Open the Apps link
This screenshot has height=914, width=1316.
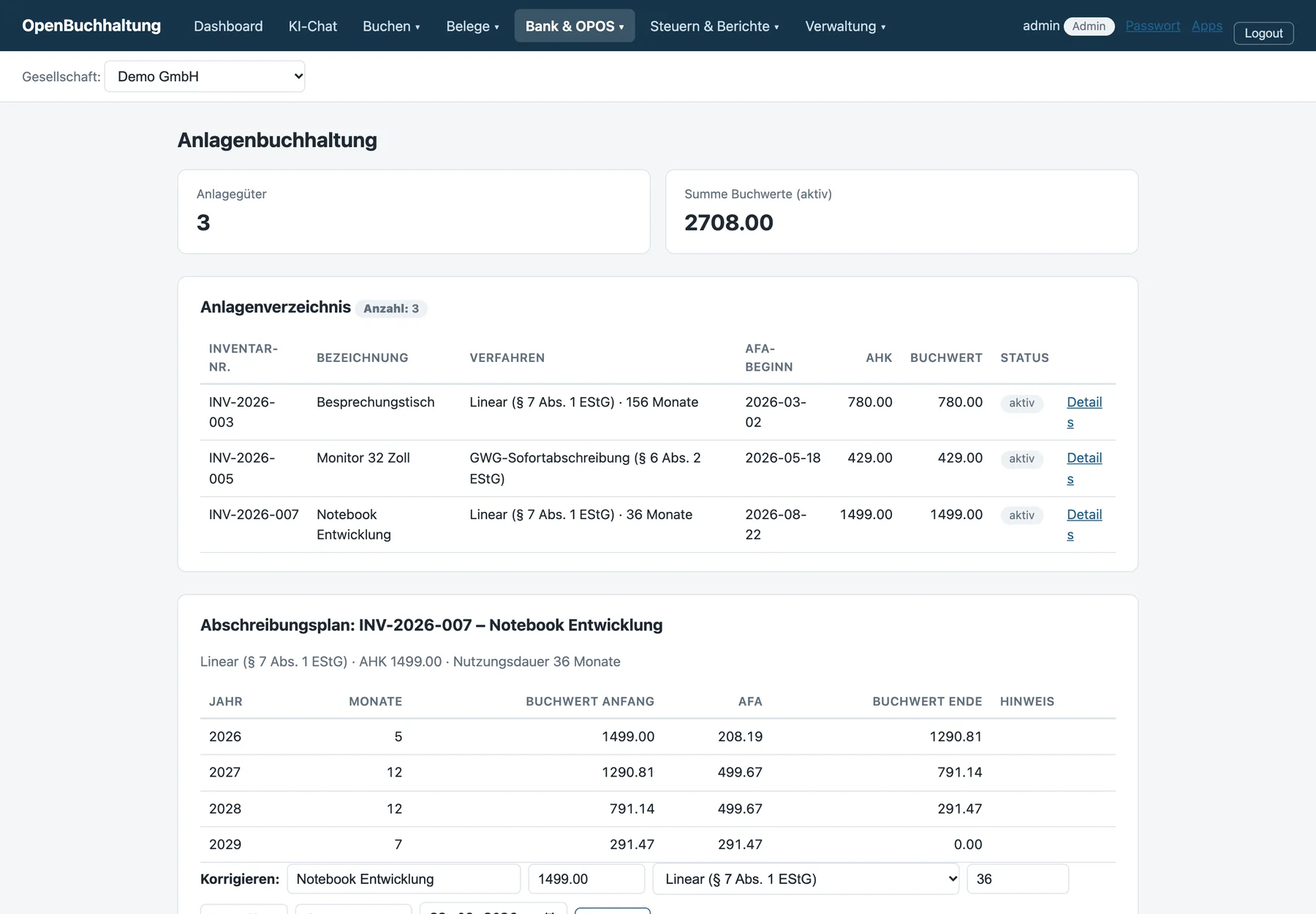(1207, 26)
